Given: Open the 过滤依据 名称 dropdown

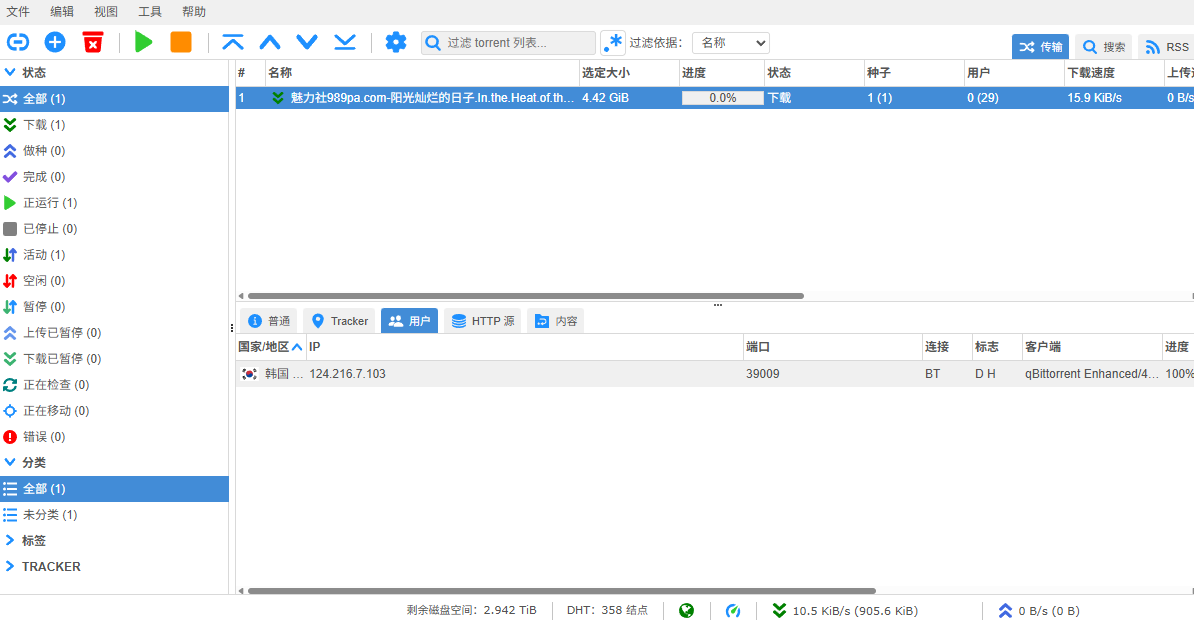Looking at the screenshot, I should pyautogui.click(x=730, y=43).
